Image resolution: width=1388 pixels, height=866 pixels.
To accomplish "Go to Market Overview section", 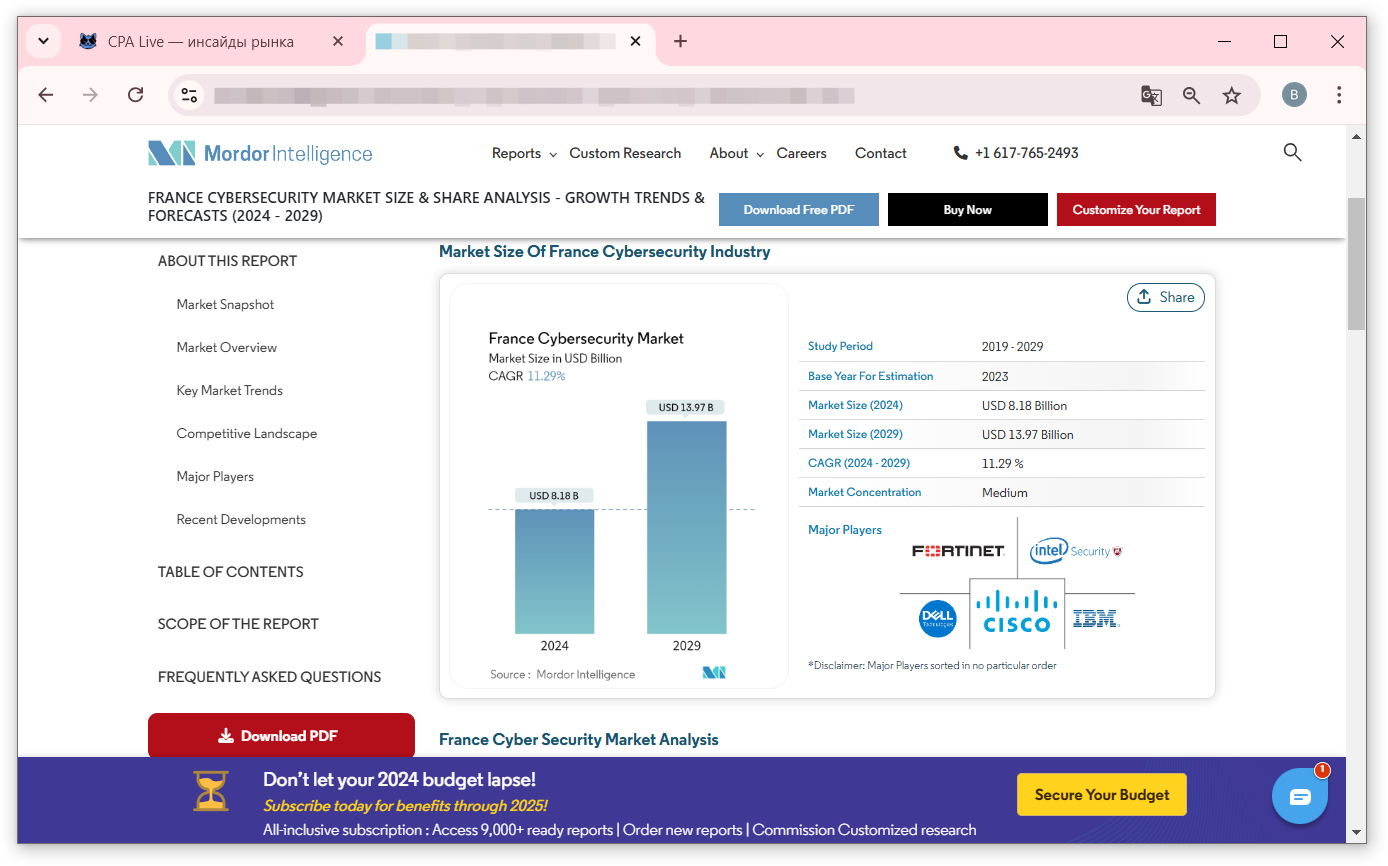I will (227, 347).
